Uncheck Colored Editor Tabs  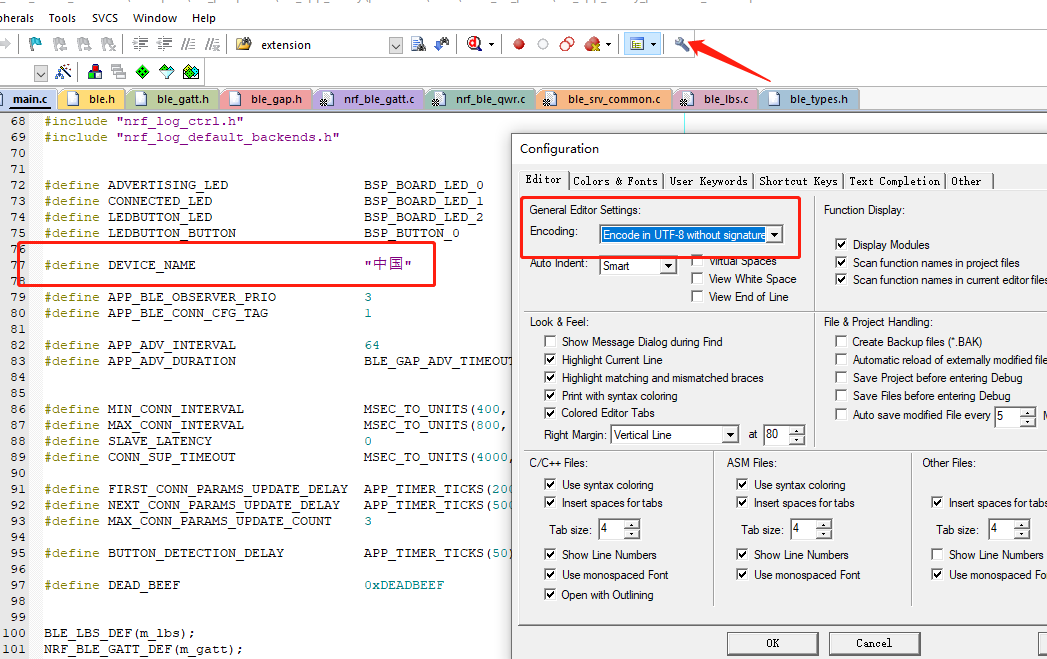point(550,413)
